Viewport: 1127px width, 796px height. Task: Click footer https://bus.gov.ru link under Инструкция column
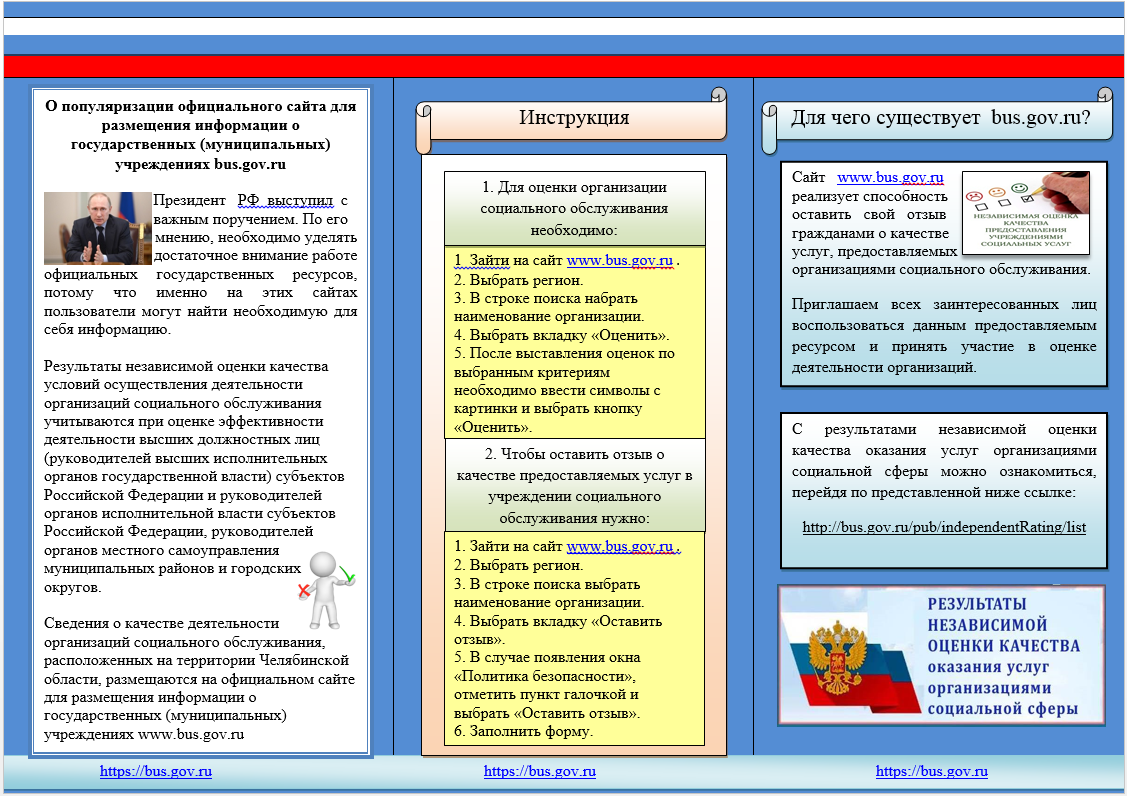pyautogui.click(x=540, y=772)
